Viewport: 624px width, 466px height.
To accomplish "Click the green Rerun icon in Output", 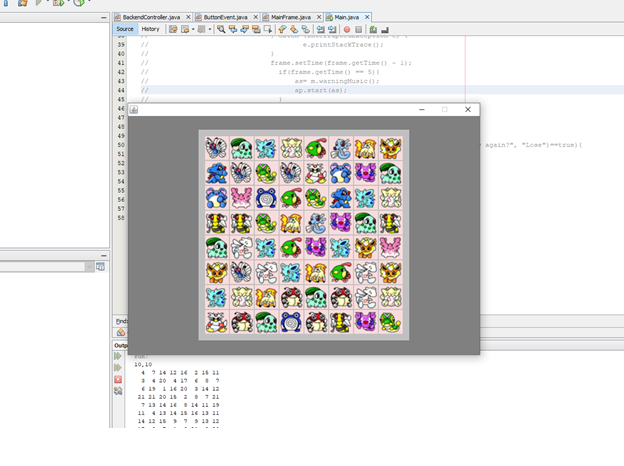I will point(118,355).
